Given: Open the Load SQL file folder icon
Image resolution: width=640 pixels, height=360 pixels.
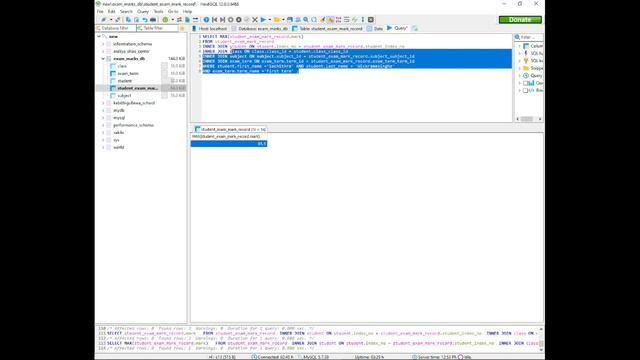Looking at the screenshot, I should pos(276,20).
